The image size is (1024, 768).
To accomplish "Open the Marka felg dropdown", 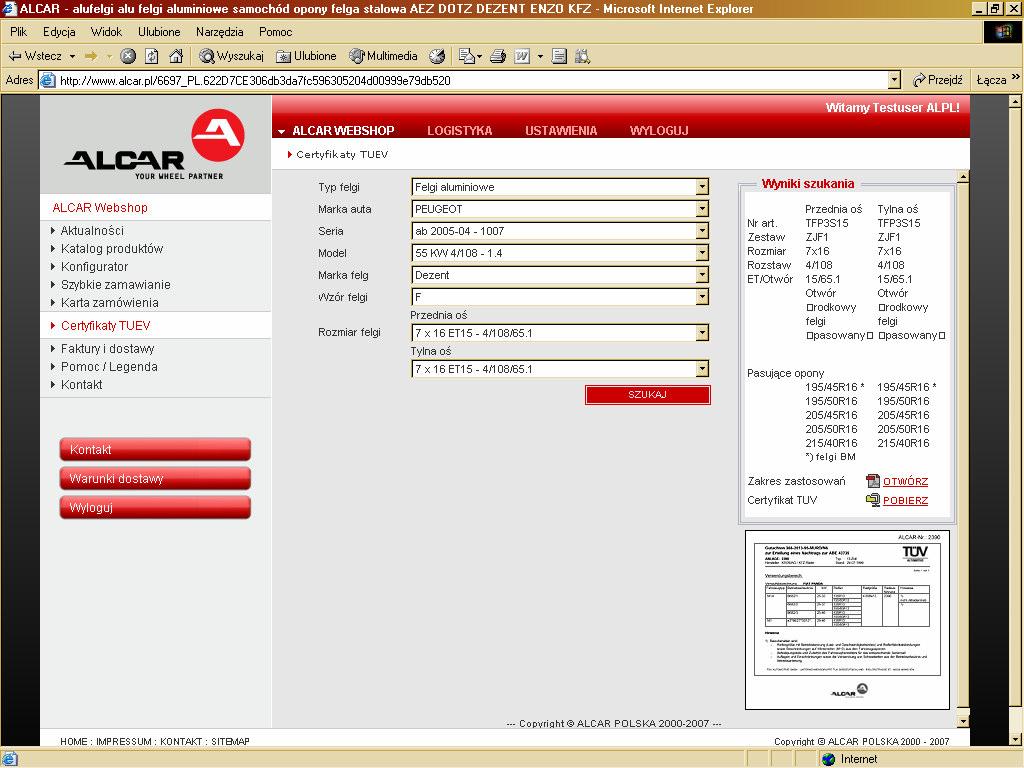I will (560, 275).
